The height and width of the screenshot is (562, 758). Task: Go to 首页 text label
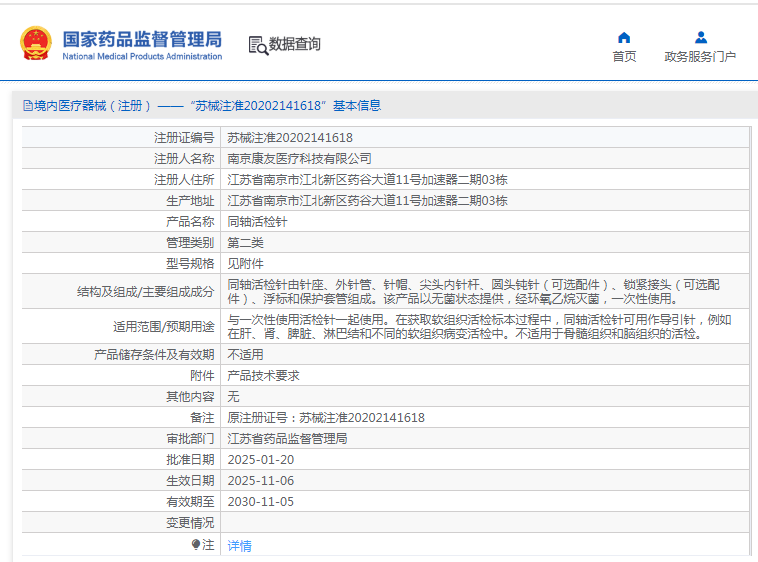tap(624, 57)
